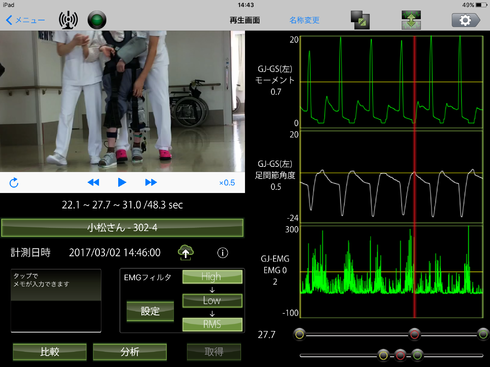The height and width of the screenshot is (367, 490).
Task: Select the green end handle on upper slider
Action: tap(483, 334)
